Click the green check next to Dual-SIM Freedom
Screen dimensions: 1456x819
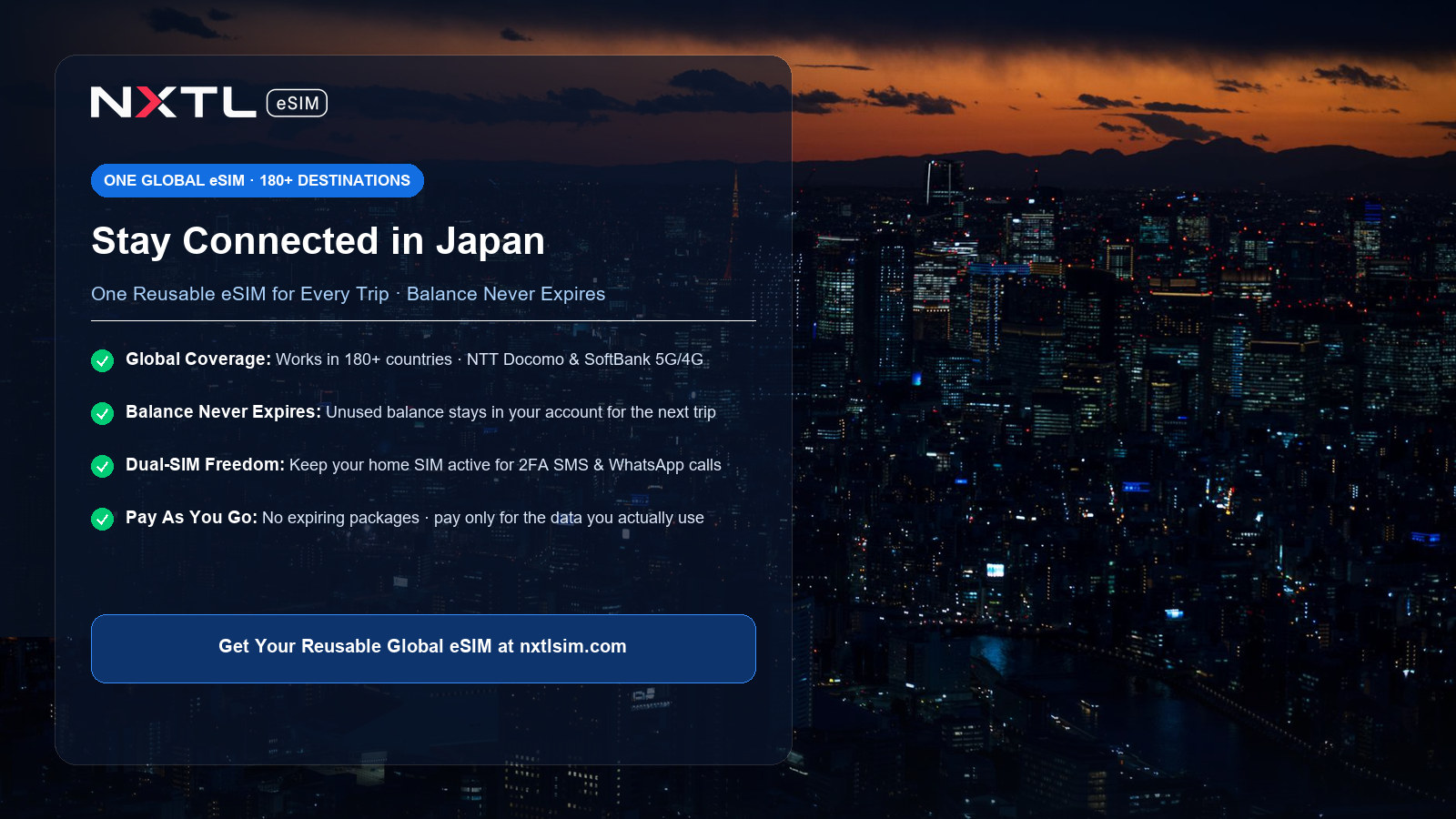pos(102,466)
